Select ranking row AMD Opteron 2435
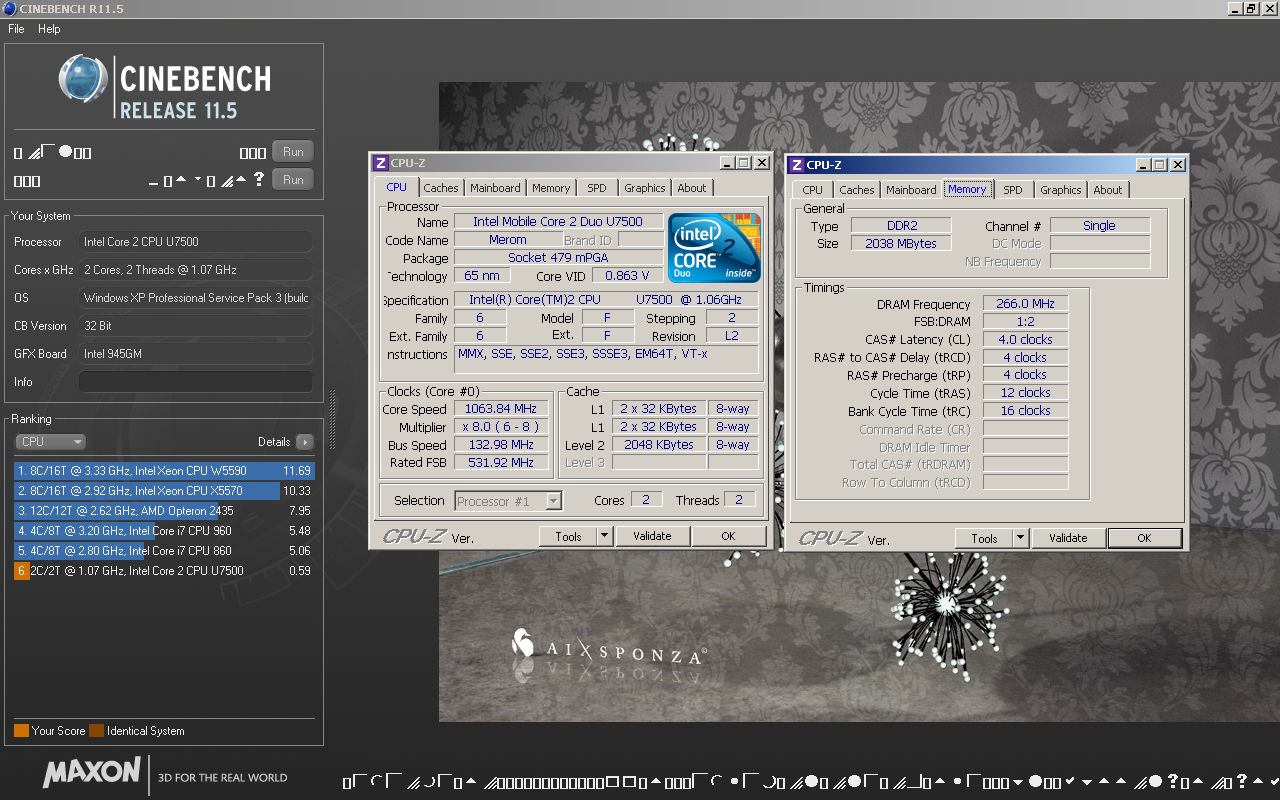This screenshot has width=1280, height=800. 164,511
